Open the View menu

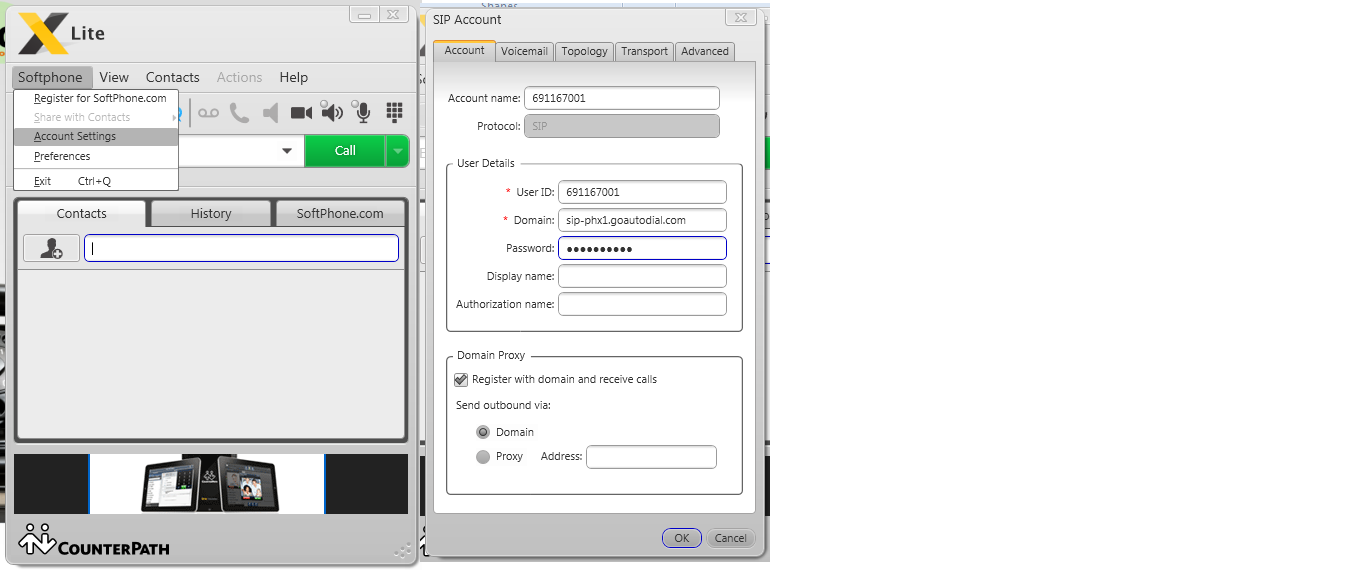pyautogui.click(x=114, y=77)
